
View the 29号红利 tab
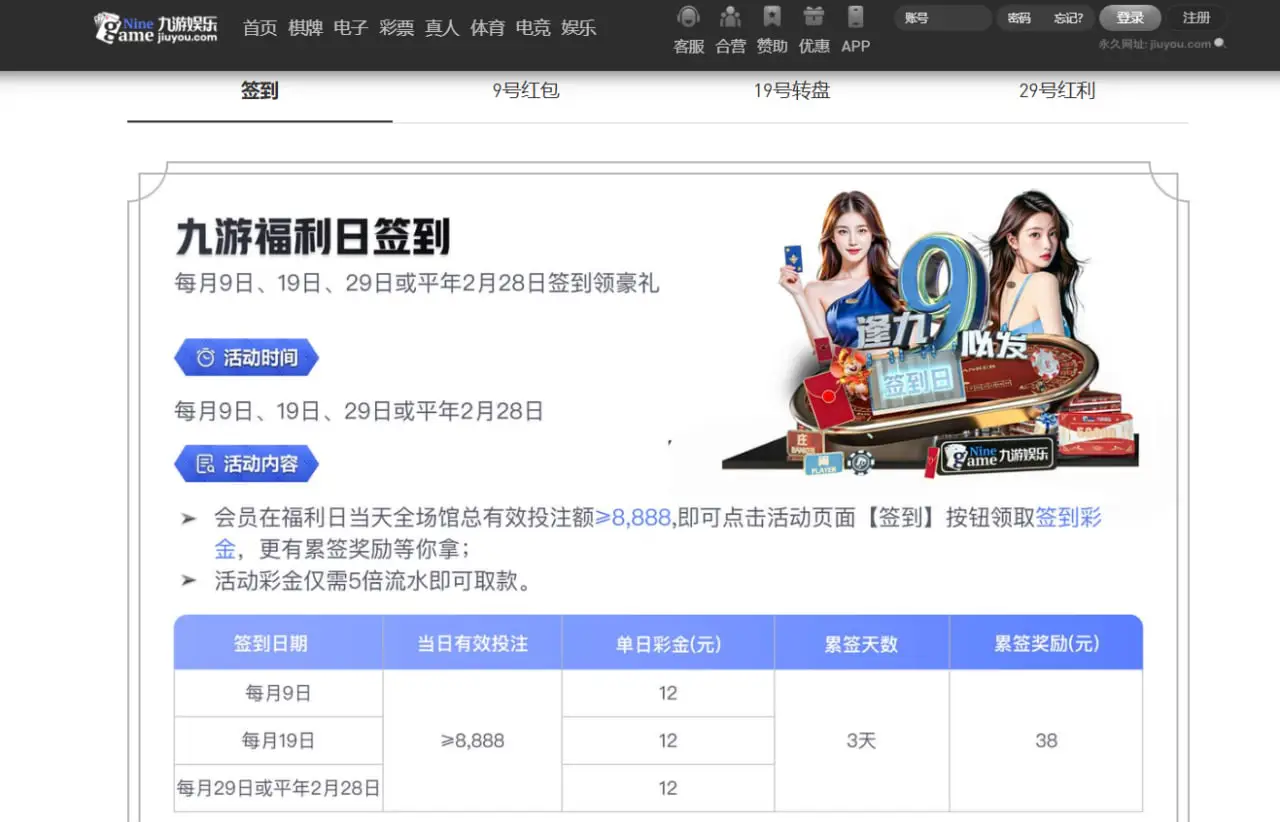[x=1057, y=90]
